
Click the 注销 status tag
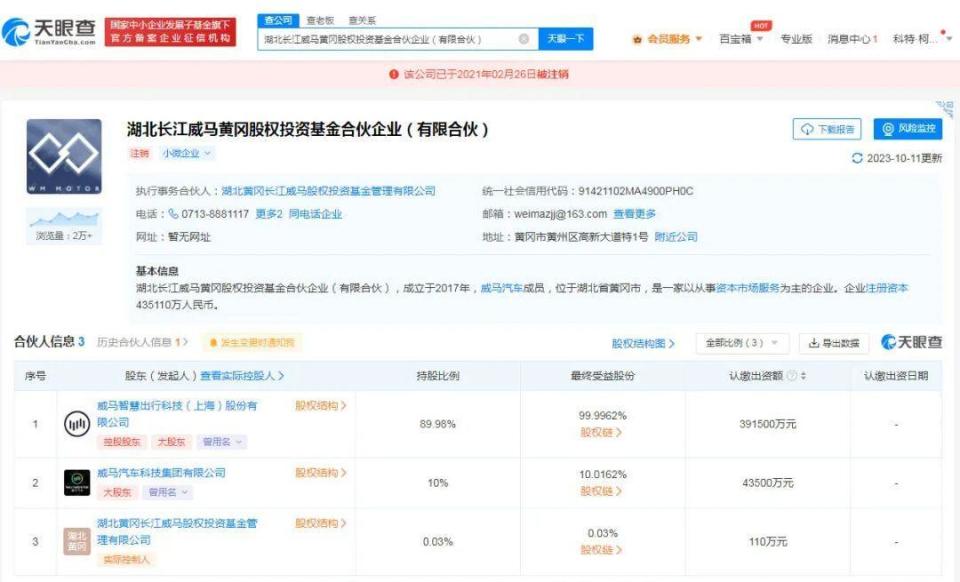[x=140, y=153]
